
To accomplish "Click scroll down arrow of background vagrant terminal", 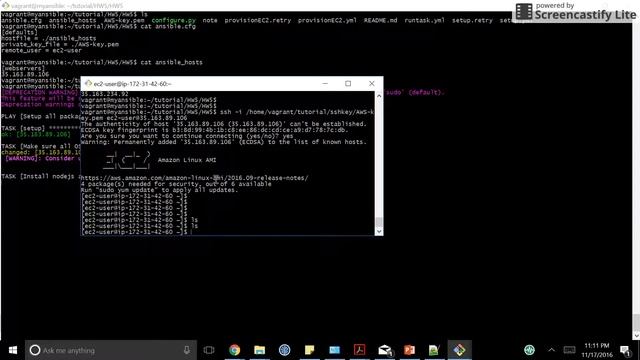I will tap(636, 336).
